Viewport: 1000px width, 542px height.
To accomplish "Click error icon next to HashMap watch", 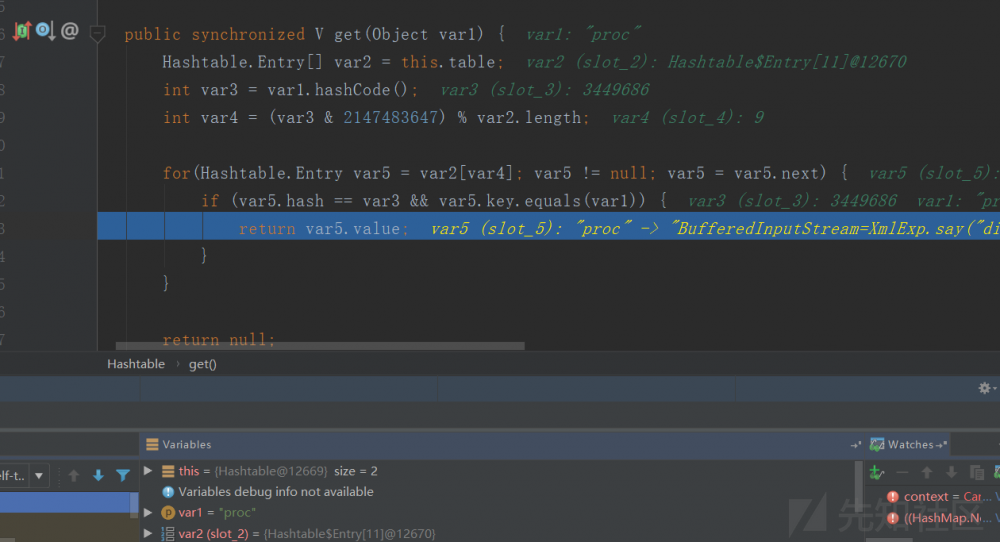I will coord(892,518).
